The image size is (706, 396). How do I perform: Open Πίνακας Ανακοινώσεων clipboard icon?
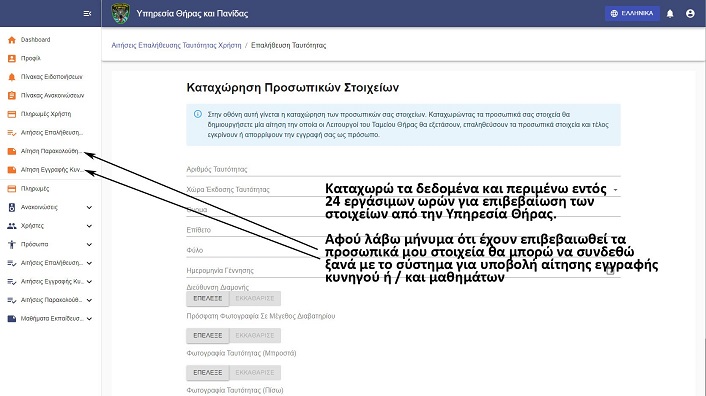pos(12,95)
